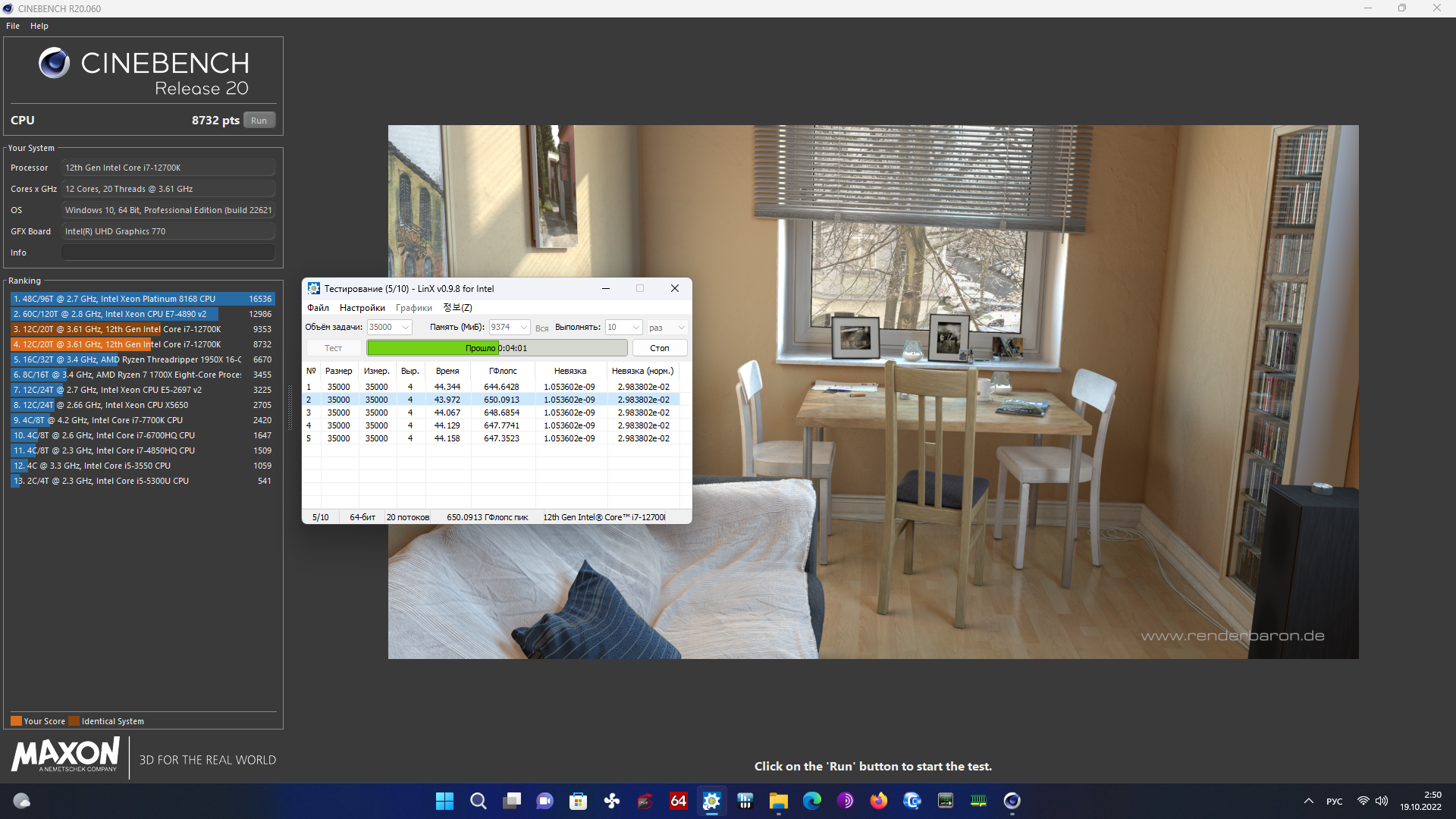Open Firefox from the taskbar
Viewport: 1456px width, 819px height.
click(878, 801)
